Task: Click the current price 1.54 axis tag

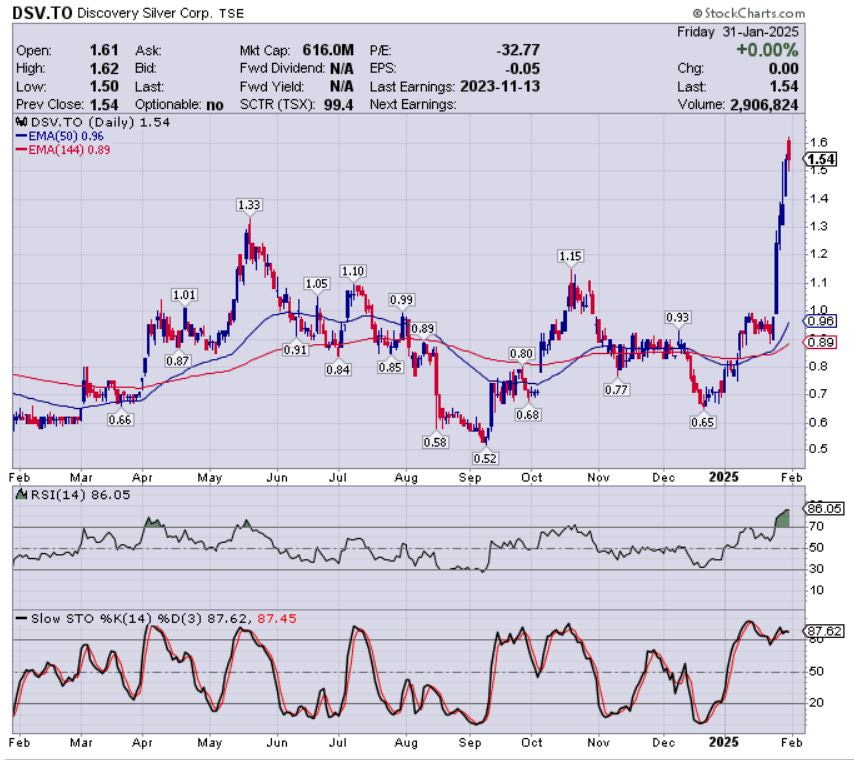Action: click(x=820, y=159)
